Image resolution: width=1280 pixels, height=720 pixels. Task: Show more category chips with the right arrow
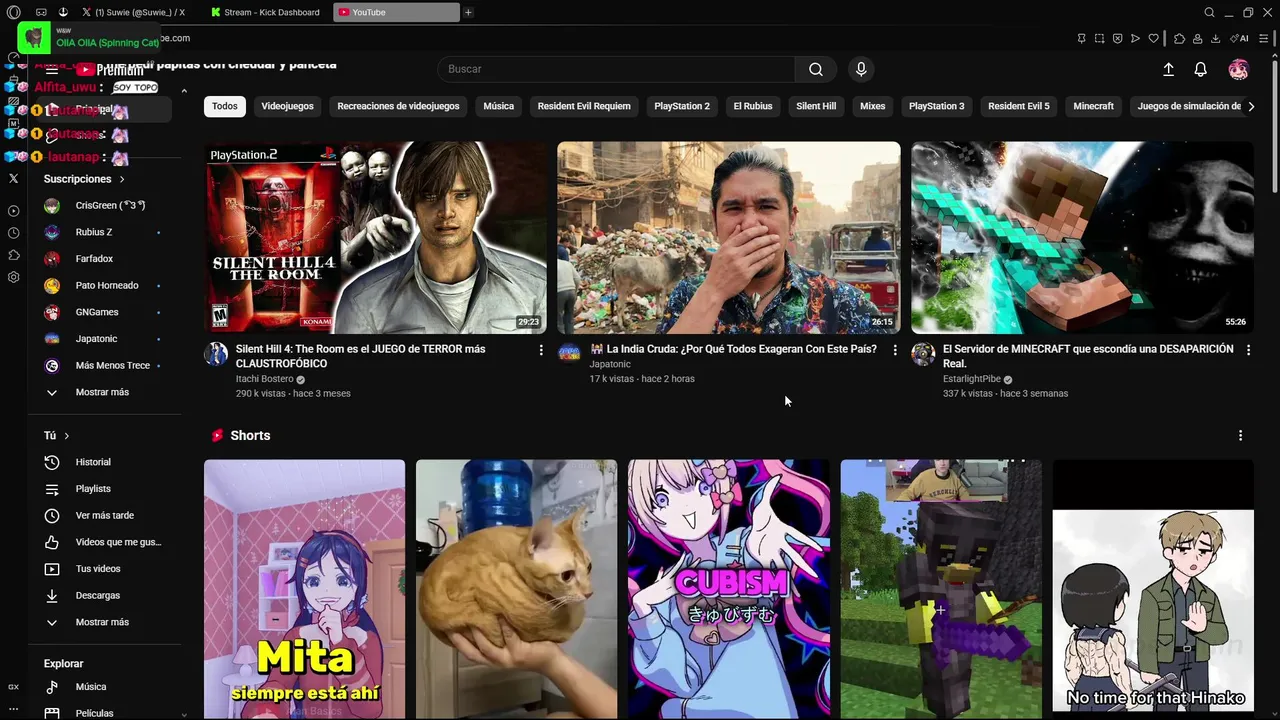tap(1250, 106)
